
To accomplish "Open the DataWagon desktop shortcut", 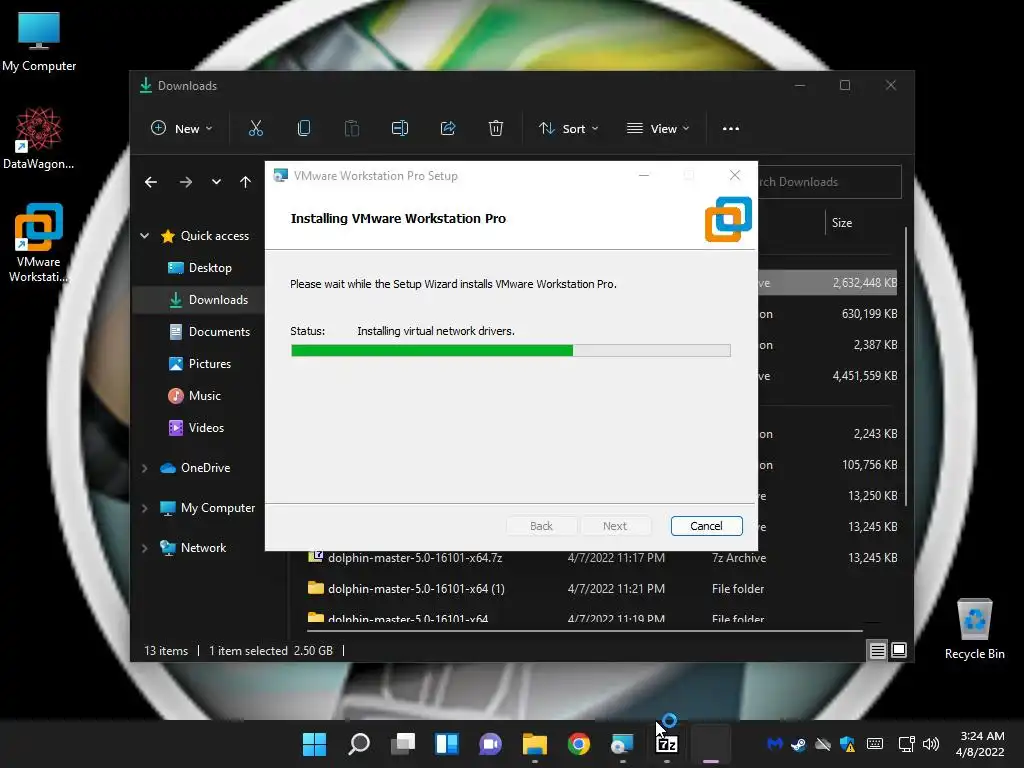I will point(39,138).
